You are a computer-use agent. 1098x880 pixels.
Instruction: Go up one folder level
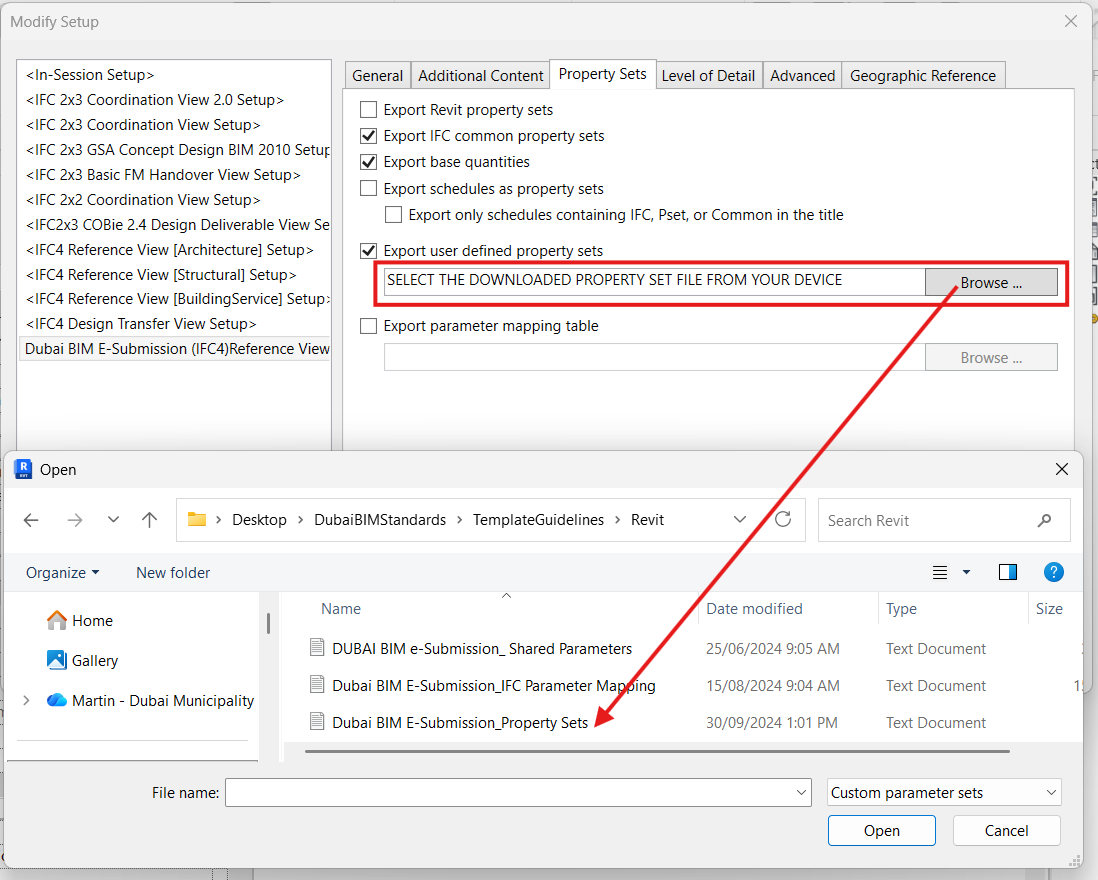tap(149, 519)
